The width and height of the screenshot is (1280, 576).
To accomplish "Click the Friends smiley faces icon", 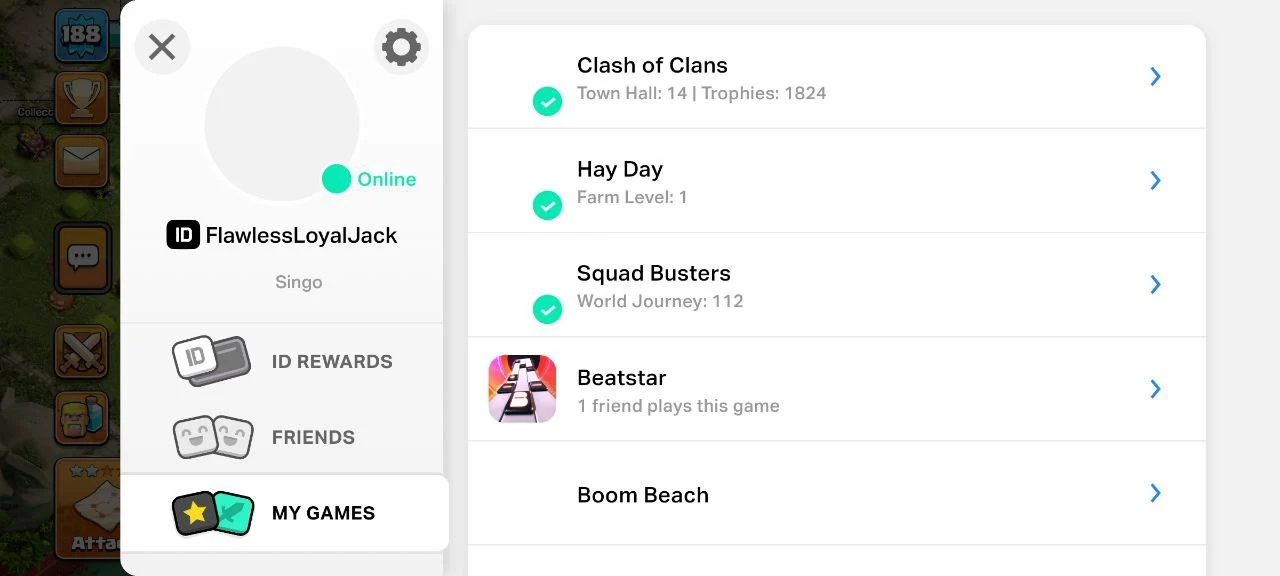I will [213, 437].
